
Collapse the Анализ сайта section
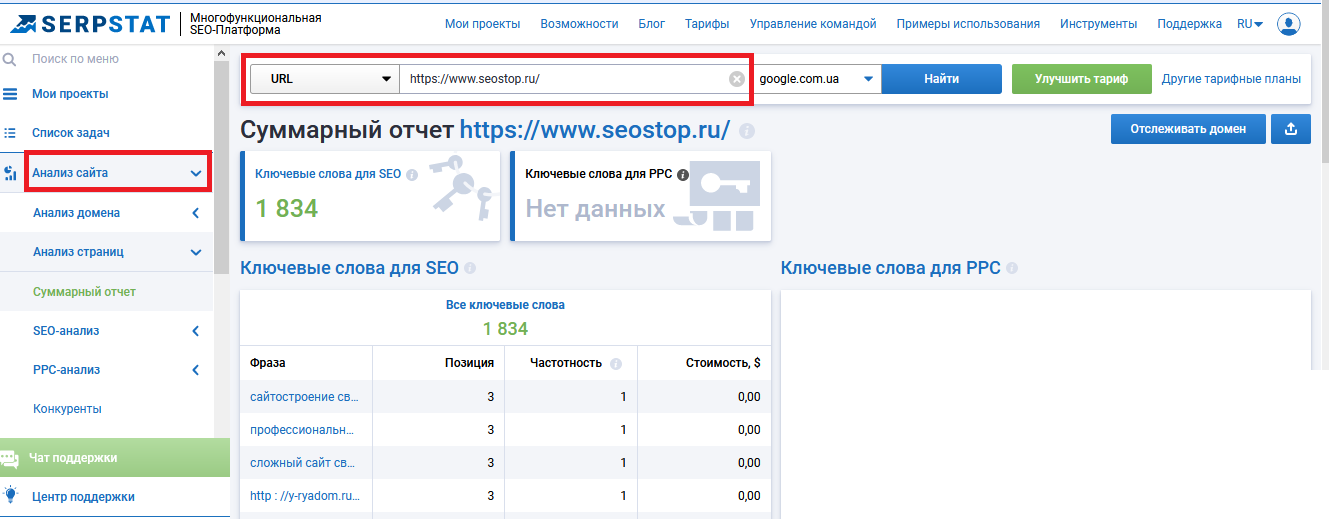(196, 173)
